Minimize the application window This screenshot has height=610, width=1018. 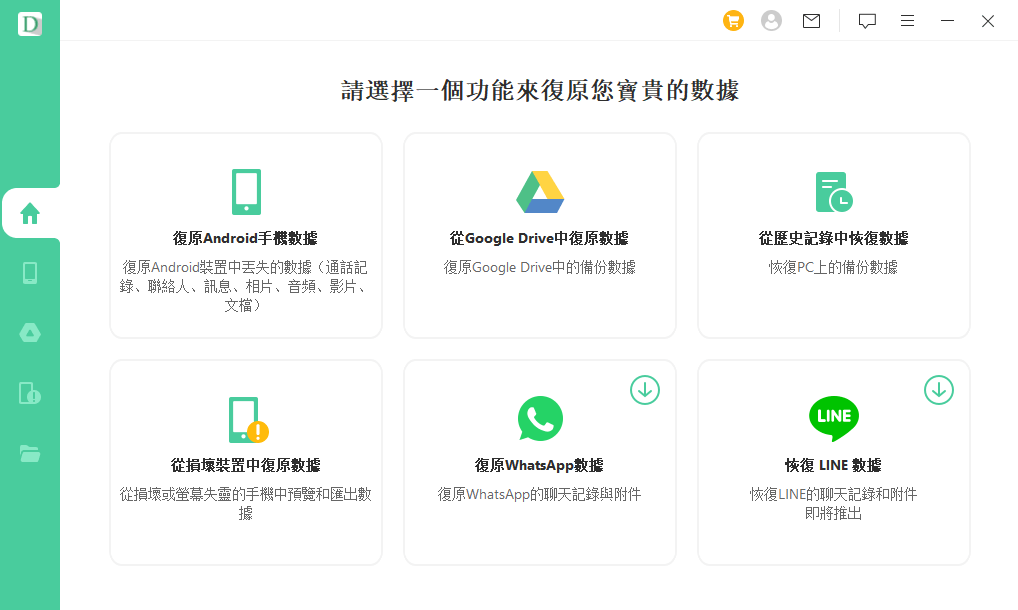click(947, 21)
